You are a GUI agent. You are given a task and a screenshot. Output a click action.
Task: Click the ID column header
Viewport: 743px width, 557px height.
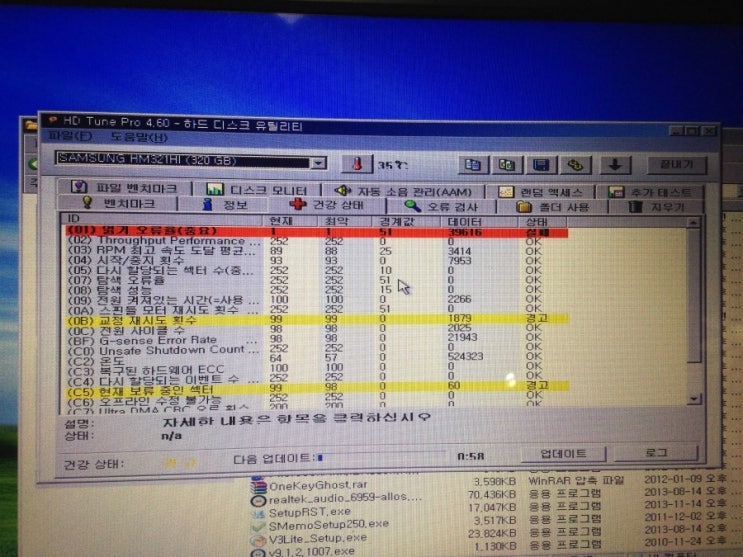[162, 219]
